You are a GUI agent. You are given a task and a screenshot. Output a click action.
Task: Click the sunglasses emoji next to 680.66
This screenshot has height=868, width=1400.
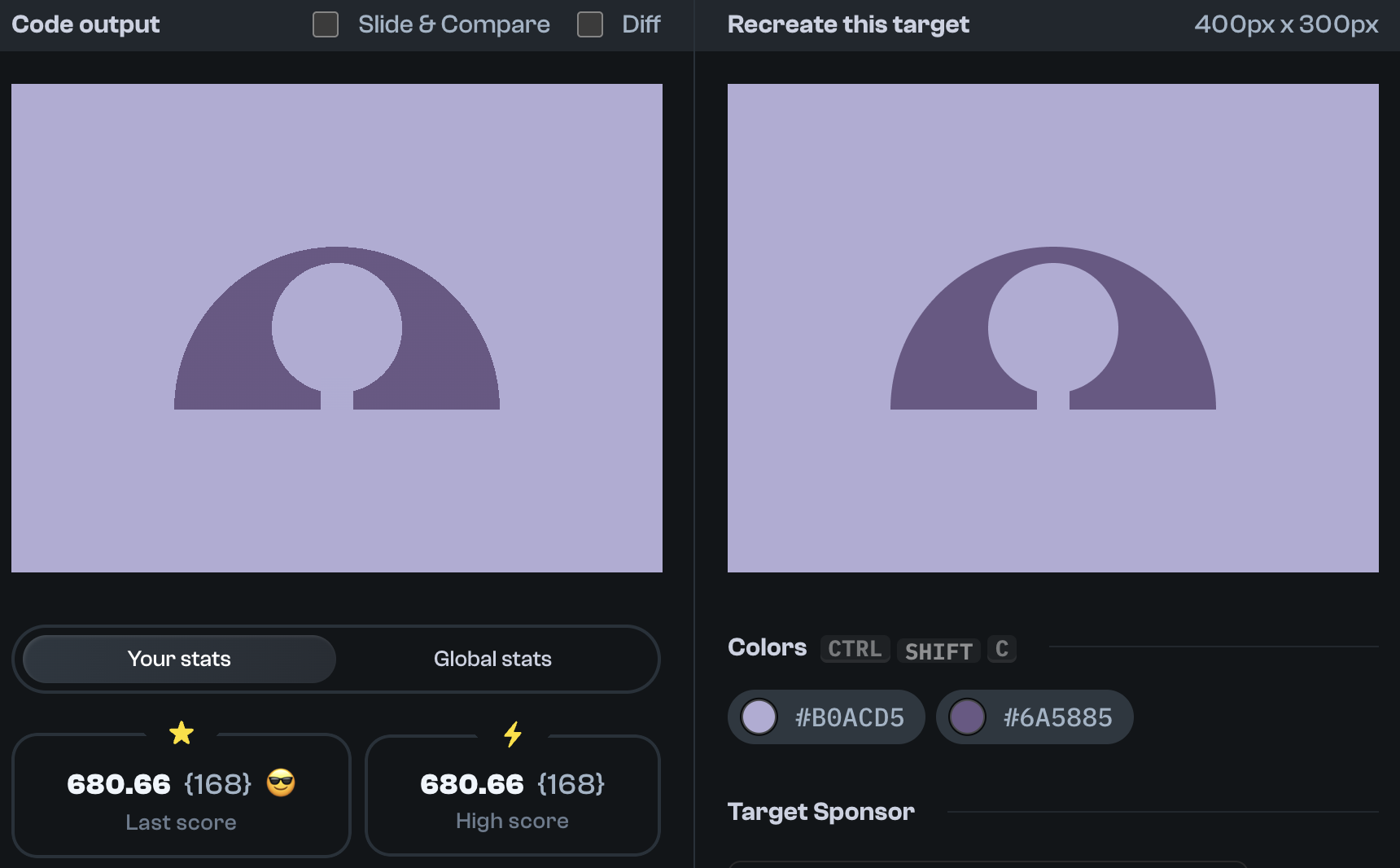pyautogui.click(x=281, y=784)
